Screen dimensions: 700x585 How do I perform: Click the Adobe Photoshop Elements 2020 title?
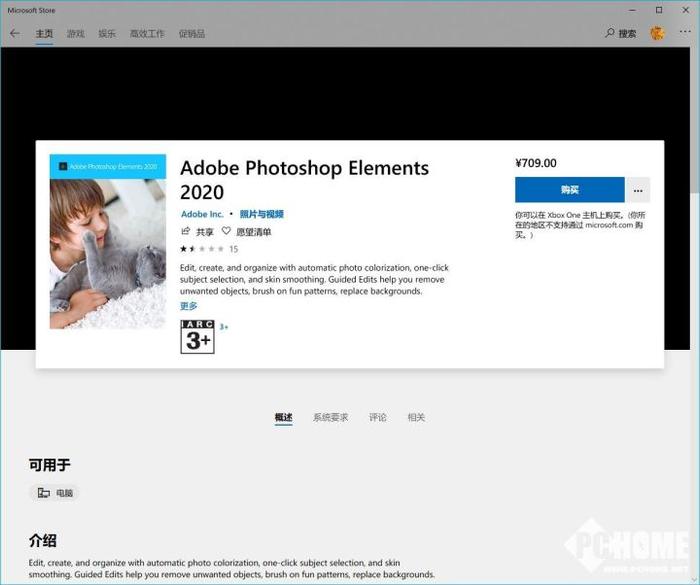[304, 180]
